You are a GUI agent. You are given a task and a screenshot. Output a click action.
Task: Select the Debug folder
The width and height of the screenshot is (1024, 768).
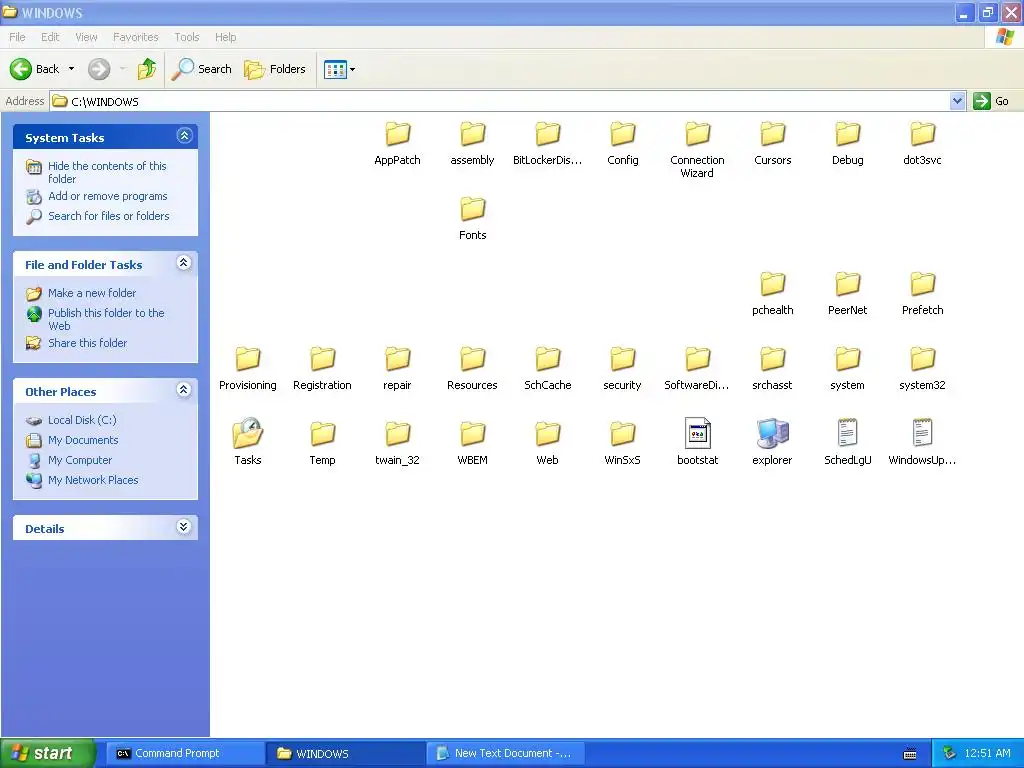pyautogui.click(x=848, y=144)
